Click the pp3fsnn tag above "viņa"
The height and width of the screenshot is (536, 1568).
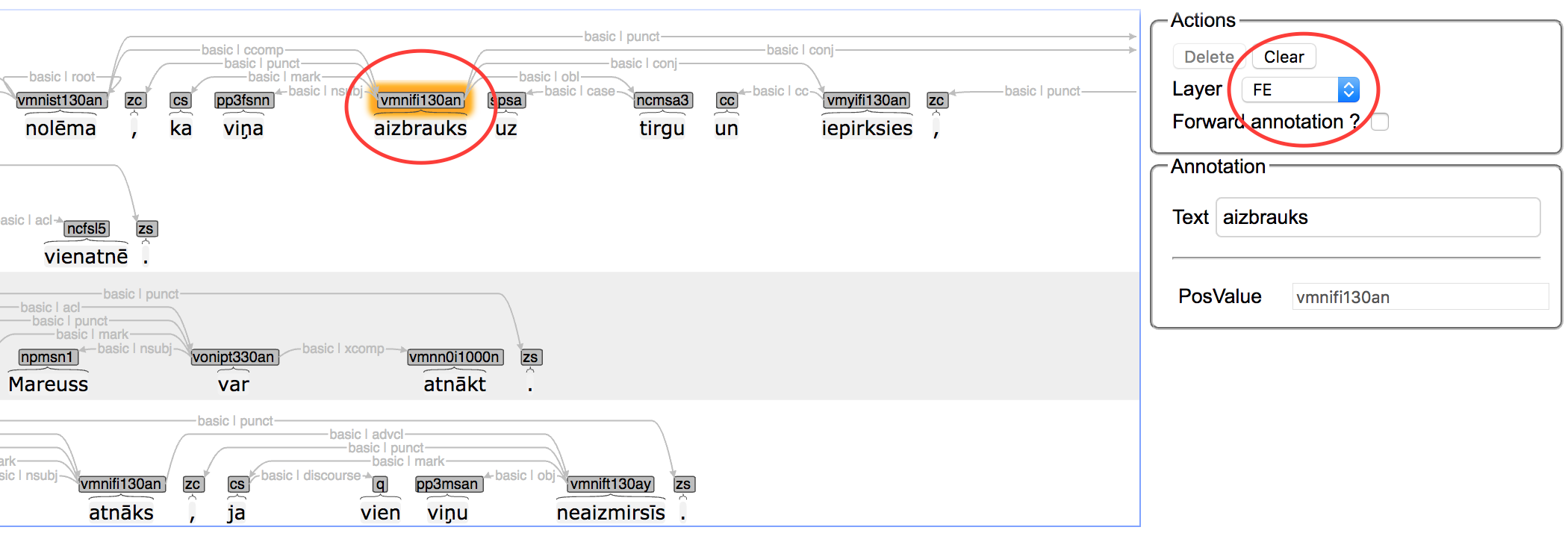tap(243, 99)
